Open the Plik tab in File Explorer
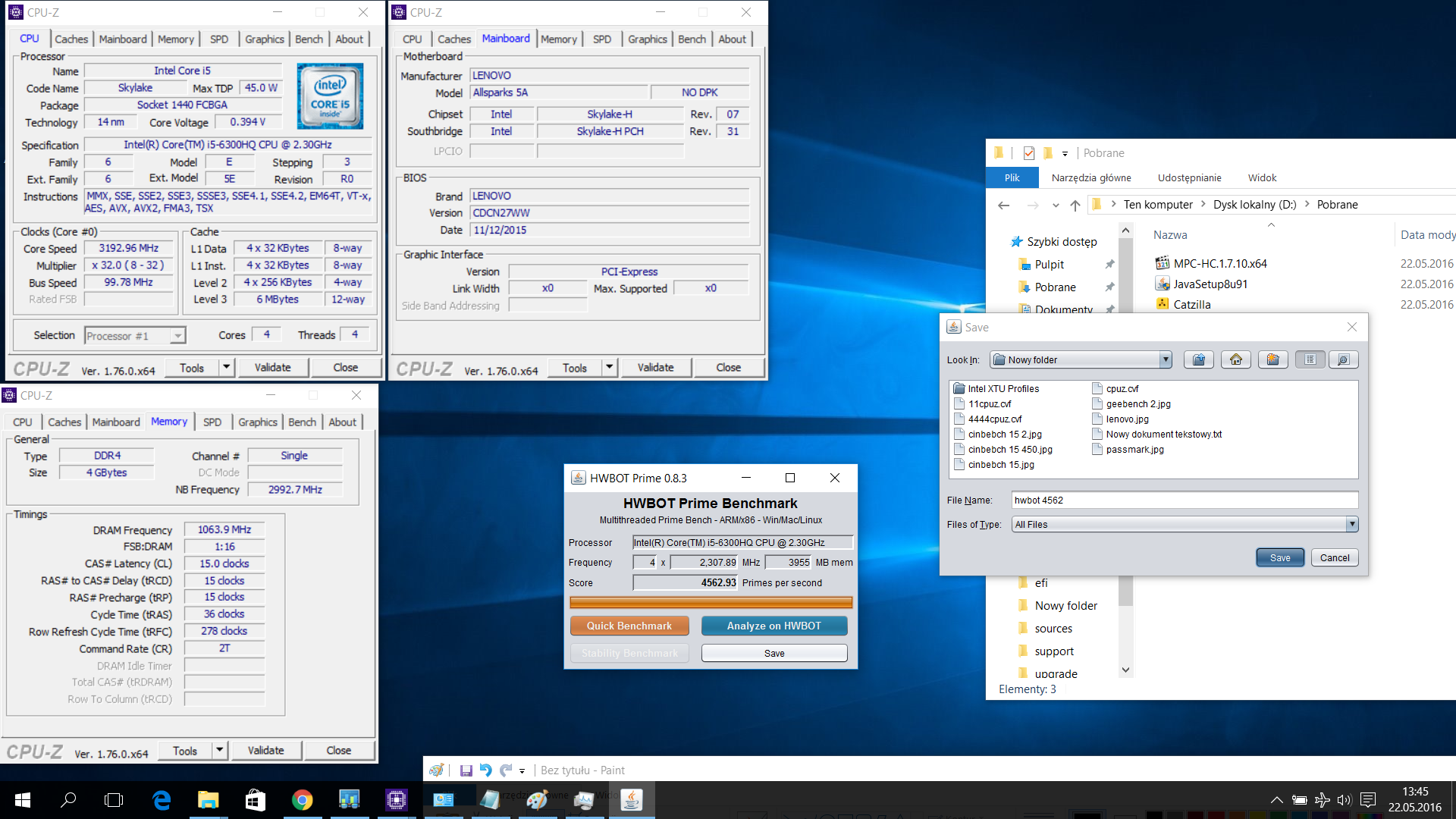The image size is (1456, 819). point(1012,177)
